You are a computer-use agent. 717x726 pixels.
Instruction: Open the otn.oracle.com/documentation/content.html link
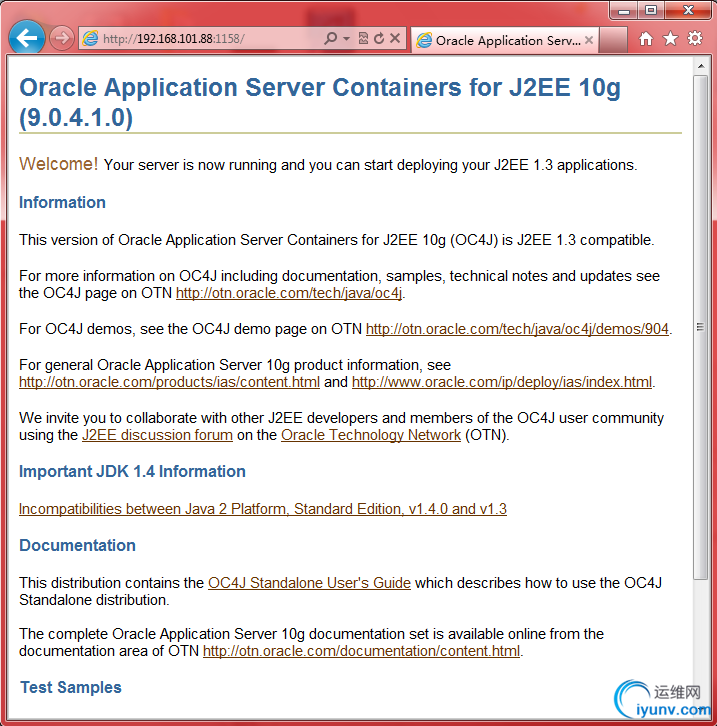pos(362,651)
